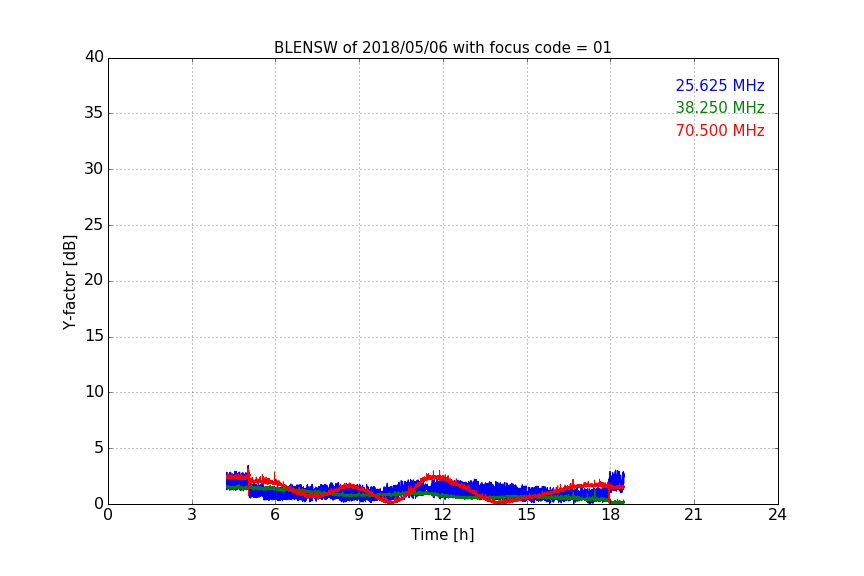Click the x-axis tick value 3
Screen dimensions: 864x576
click(192, 515)
